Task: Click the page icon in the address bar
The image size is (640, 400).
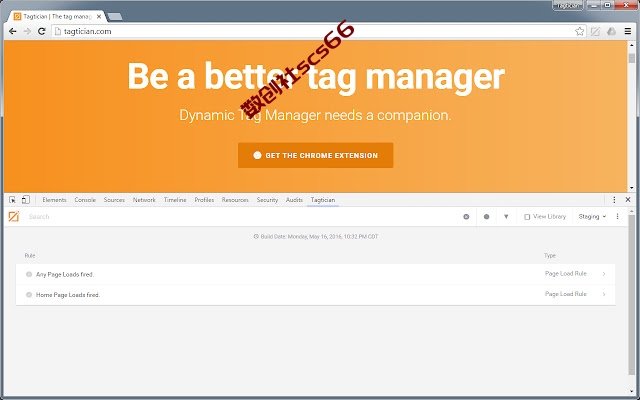Action: (58, 31)
